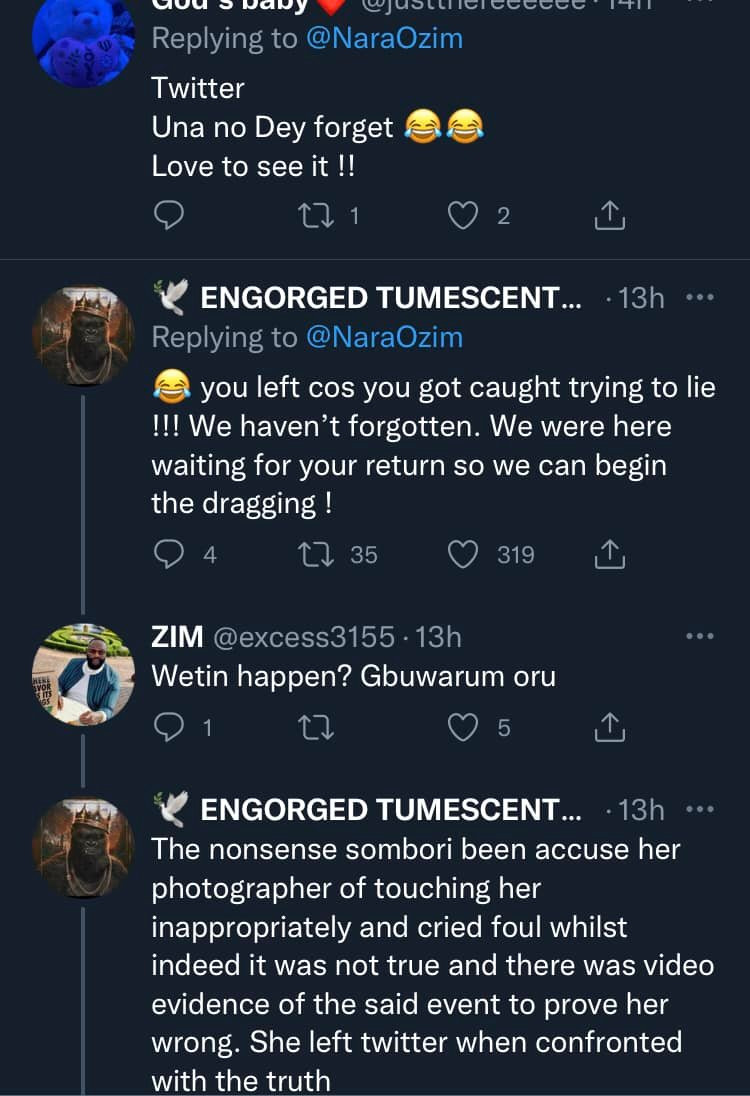Share ZIM's "Gbuwarum oru" tweet

coord(610,729)
